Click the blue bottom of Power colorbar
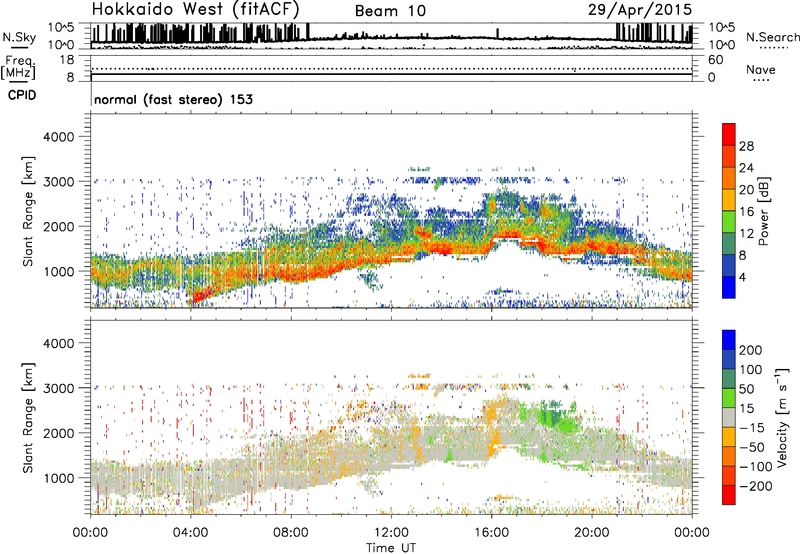The width and height of the screenshot is (800, 554). point(729,287)
